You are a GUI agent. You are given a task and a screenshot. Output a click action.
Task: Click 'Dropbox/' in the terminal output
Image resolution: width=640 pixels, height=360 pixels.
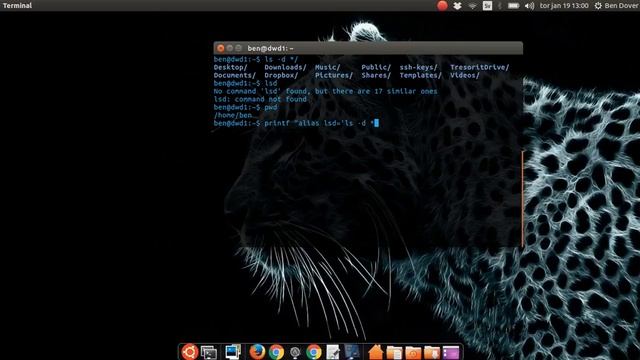[x=281, y=76]
